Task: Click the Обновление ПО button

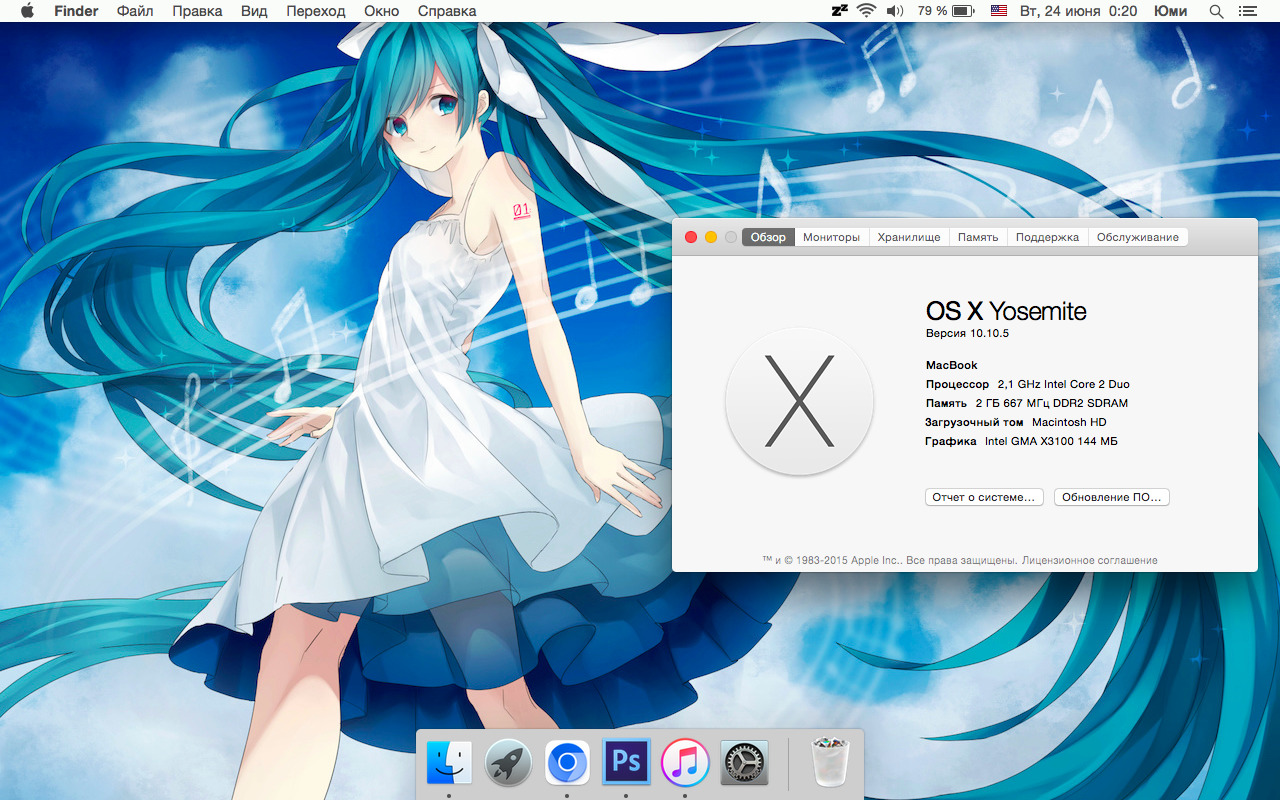Action: [x=1112, y=497]
